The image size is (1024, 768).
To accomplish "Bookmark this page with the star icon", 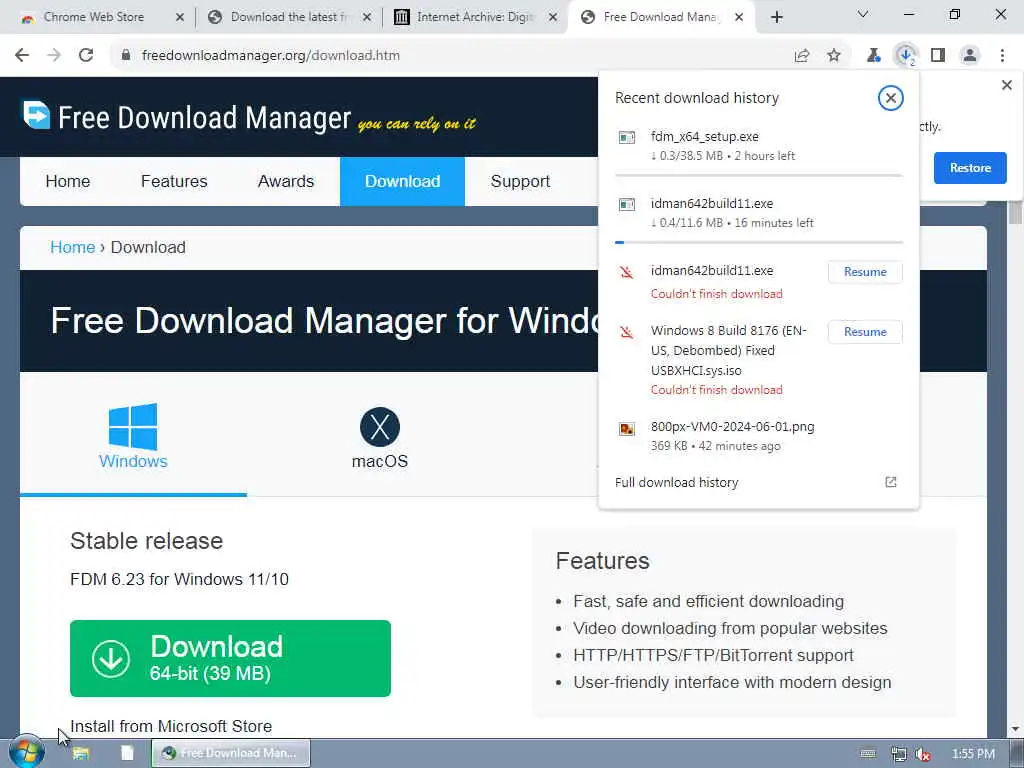I will pyautogui.click(x=834, y=56).
